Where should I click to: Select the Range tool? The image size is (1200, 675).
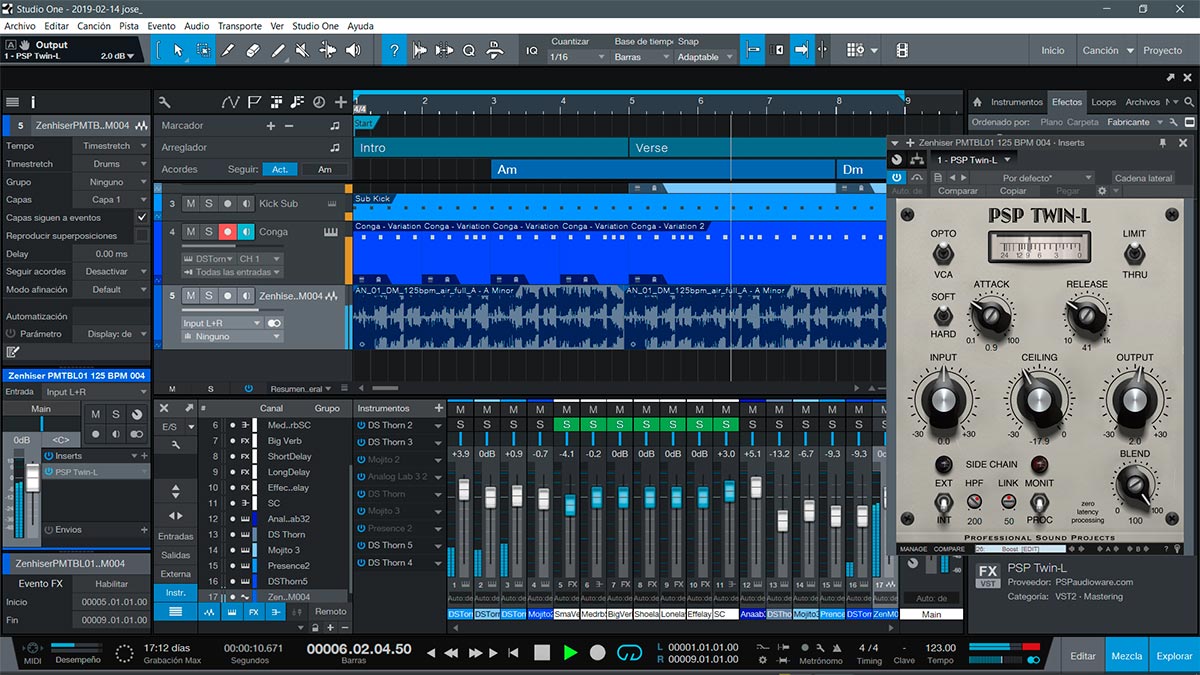tap(203, 50)
